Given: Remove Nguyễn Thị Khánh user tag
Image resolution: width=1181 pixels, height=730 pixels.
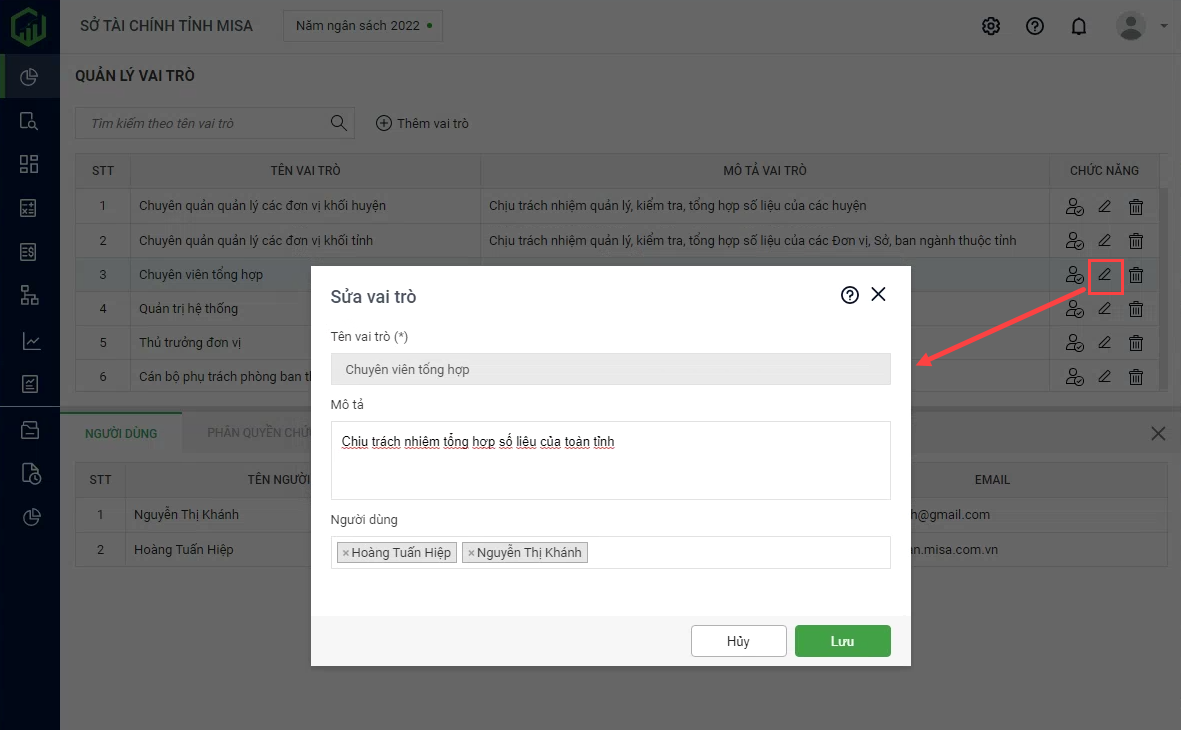Looking at the screenshot, I should pyautogui.click(x=471, y=553).
